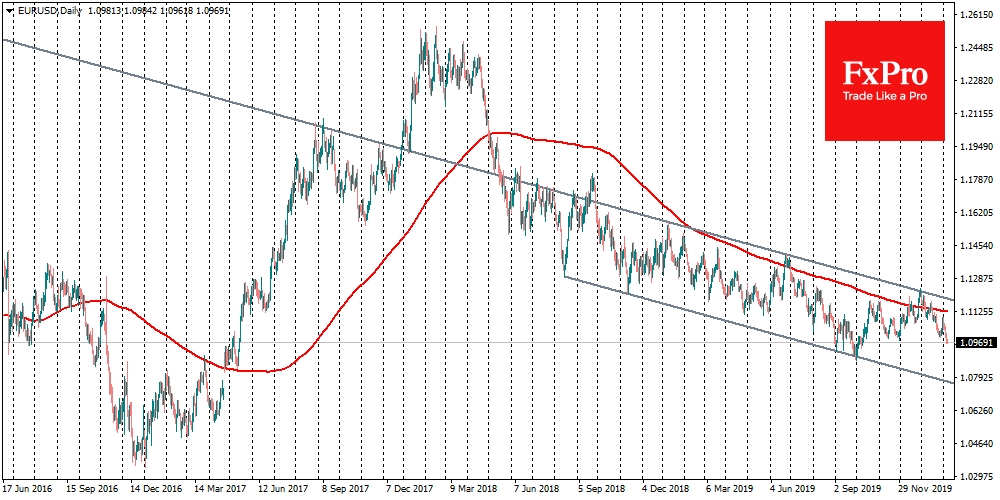Select the lower grey channel trendline

click(759, 330)
